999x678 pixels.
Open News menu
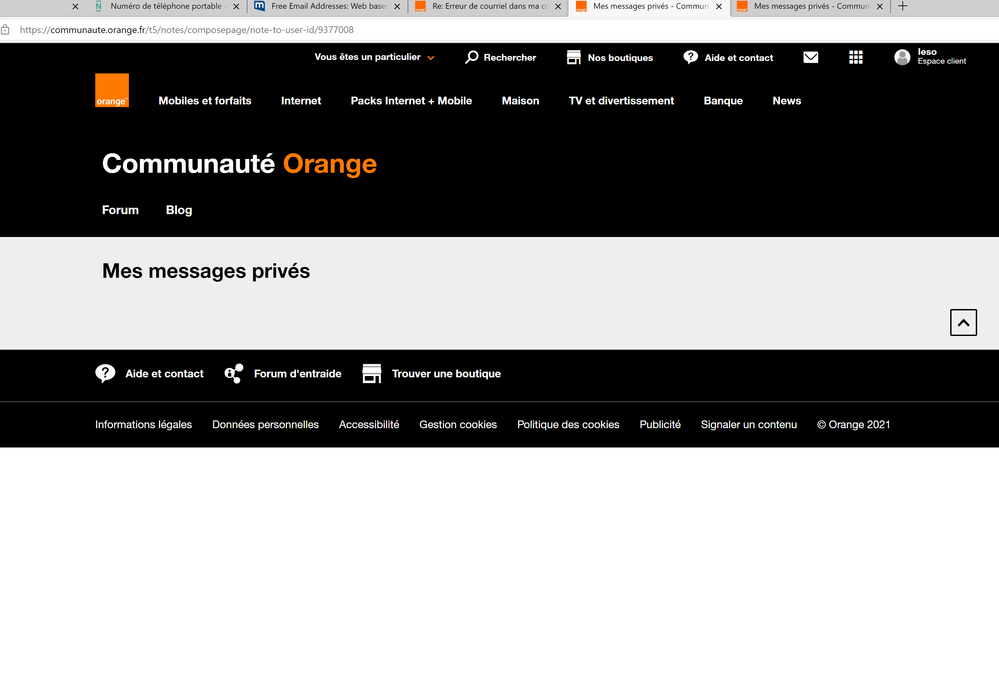point(787,101)
